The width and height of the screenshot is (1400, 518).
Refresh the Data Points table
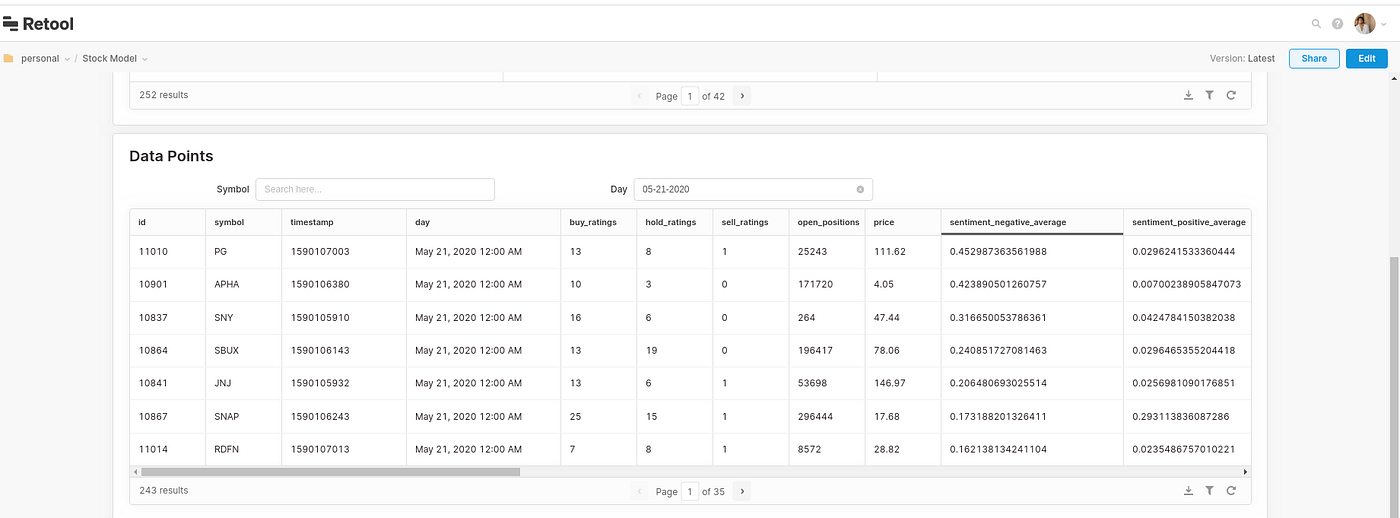(x=1231, y=491)
